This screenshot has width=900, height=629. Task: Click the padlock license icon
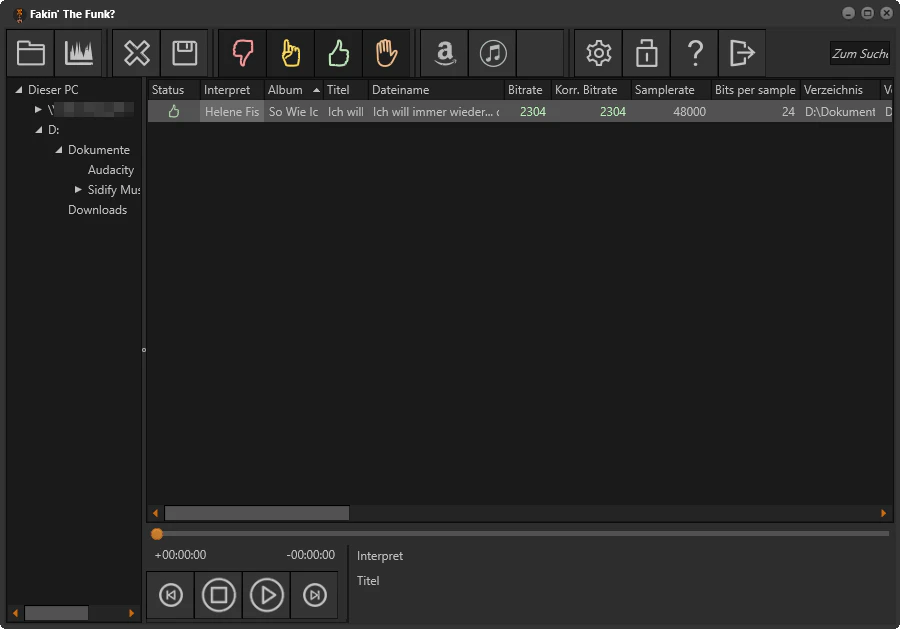click(x=646, y=53)
